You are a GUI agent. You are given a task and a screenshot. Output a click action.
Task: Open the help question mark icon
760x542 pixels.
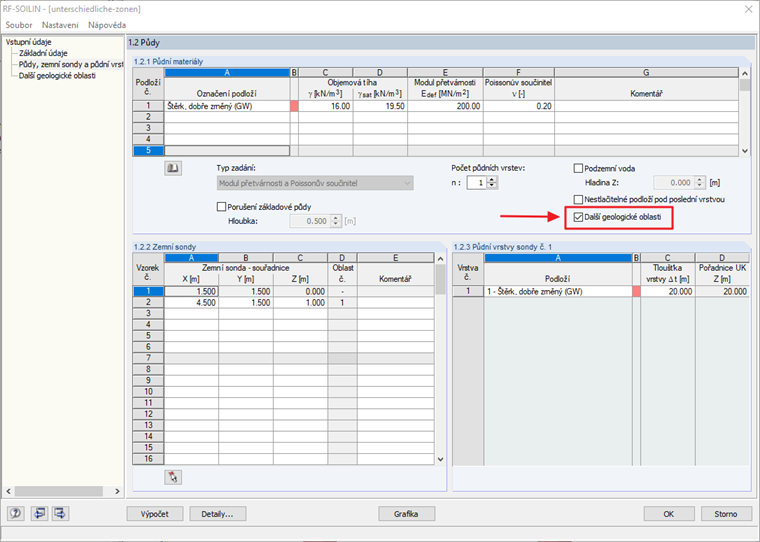click(16, 513)
